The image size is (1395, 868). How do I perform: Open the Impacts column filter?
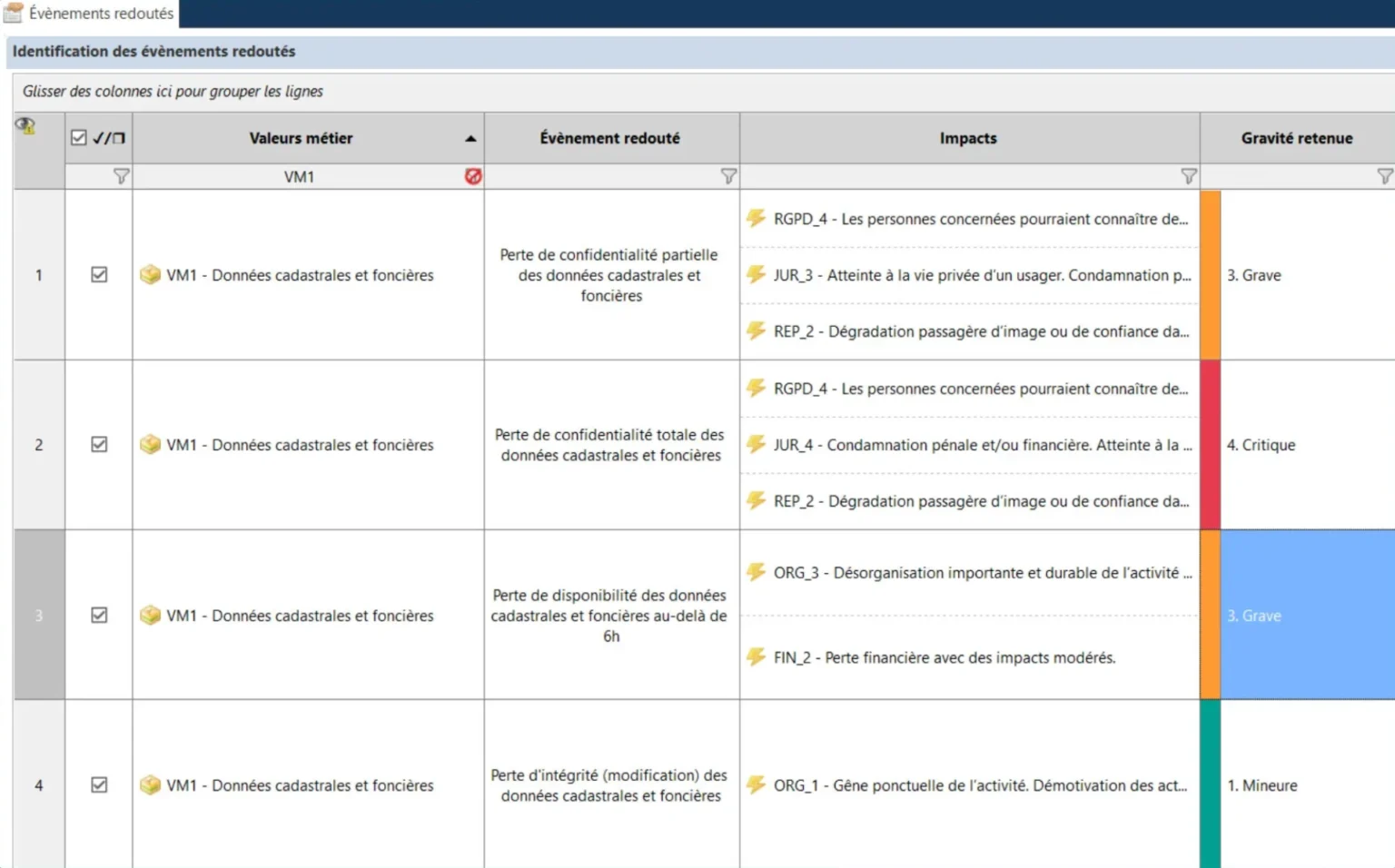pos(1188,176)
